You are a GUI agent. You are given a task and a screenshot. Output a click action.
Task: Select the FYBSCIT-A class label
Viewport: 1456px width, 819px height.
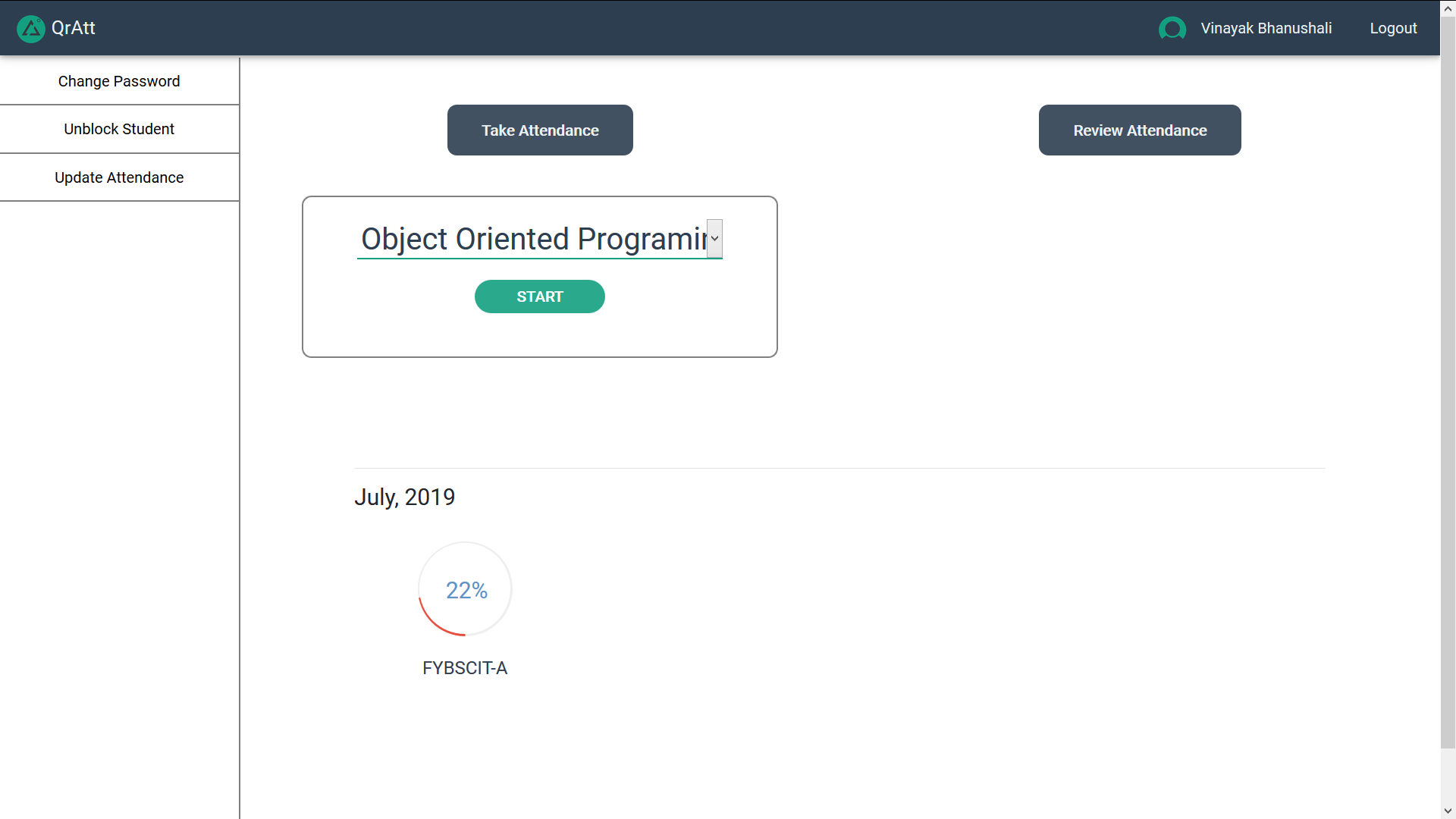coord(465,668)
